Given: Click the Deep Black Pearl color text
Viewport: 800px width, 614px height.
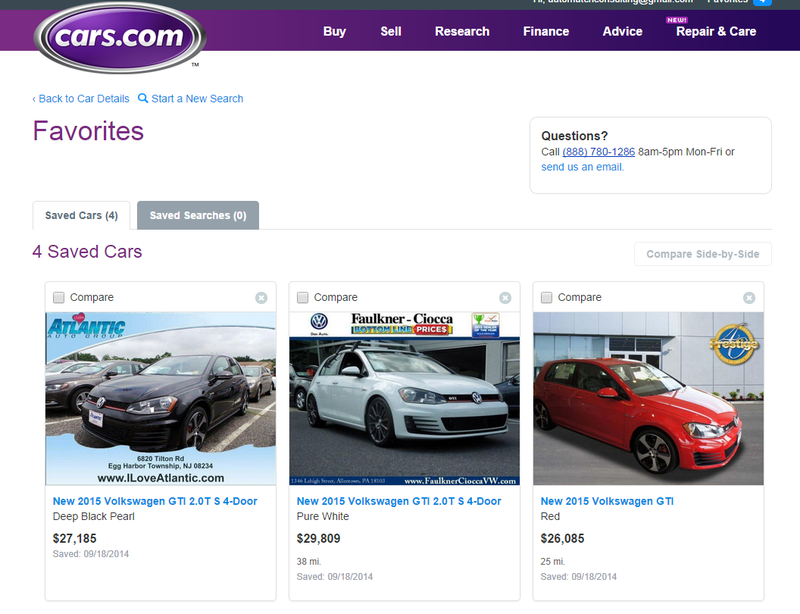Looking at the screenshot, I should pyautogui.click(x=94, y=517).
